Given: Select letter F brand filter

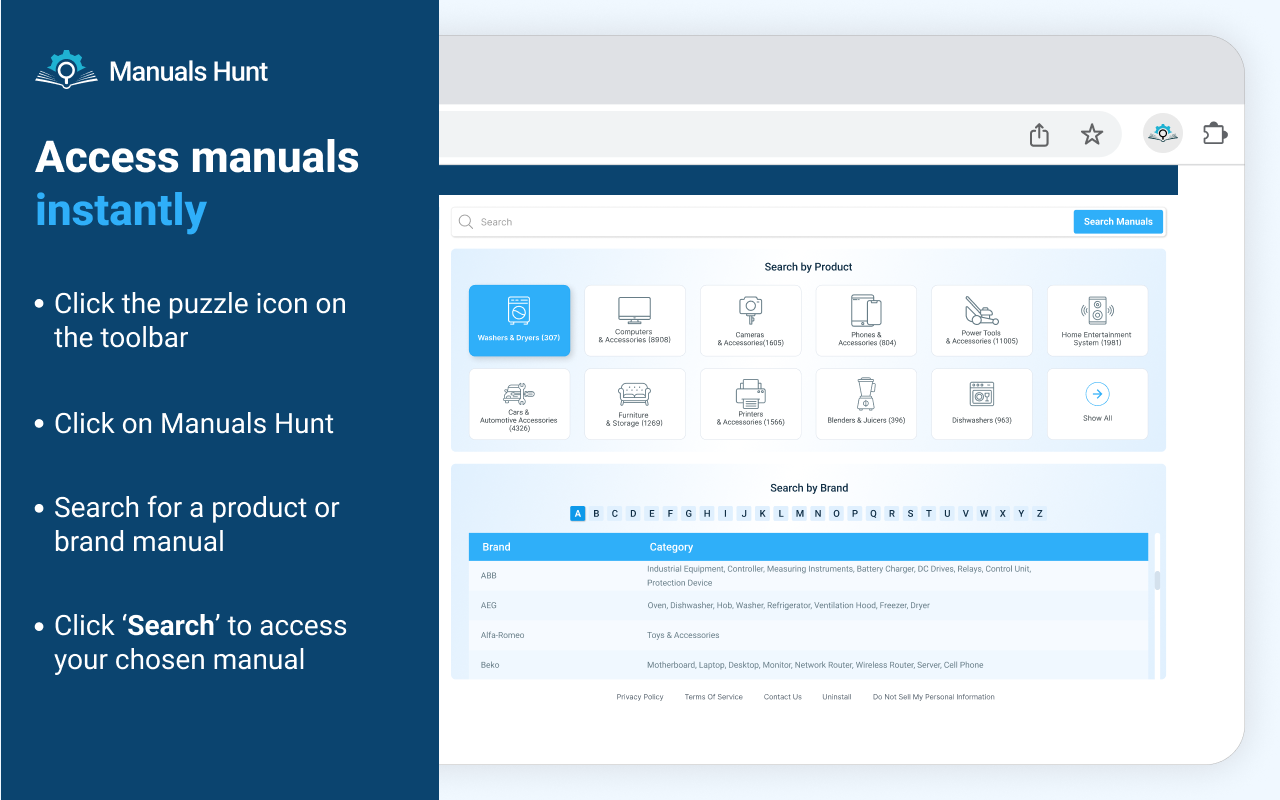Looking at the screenshot, I should pos(670,514).
